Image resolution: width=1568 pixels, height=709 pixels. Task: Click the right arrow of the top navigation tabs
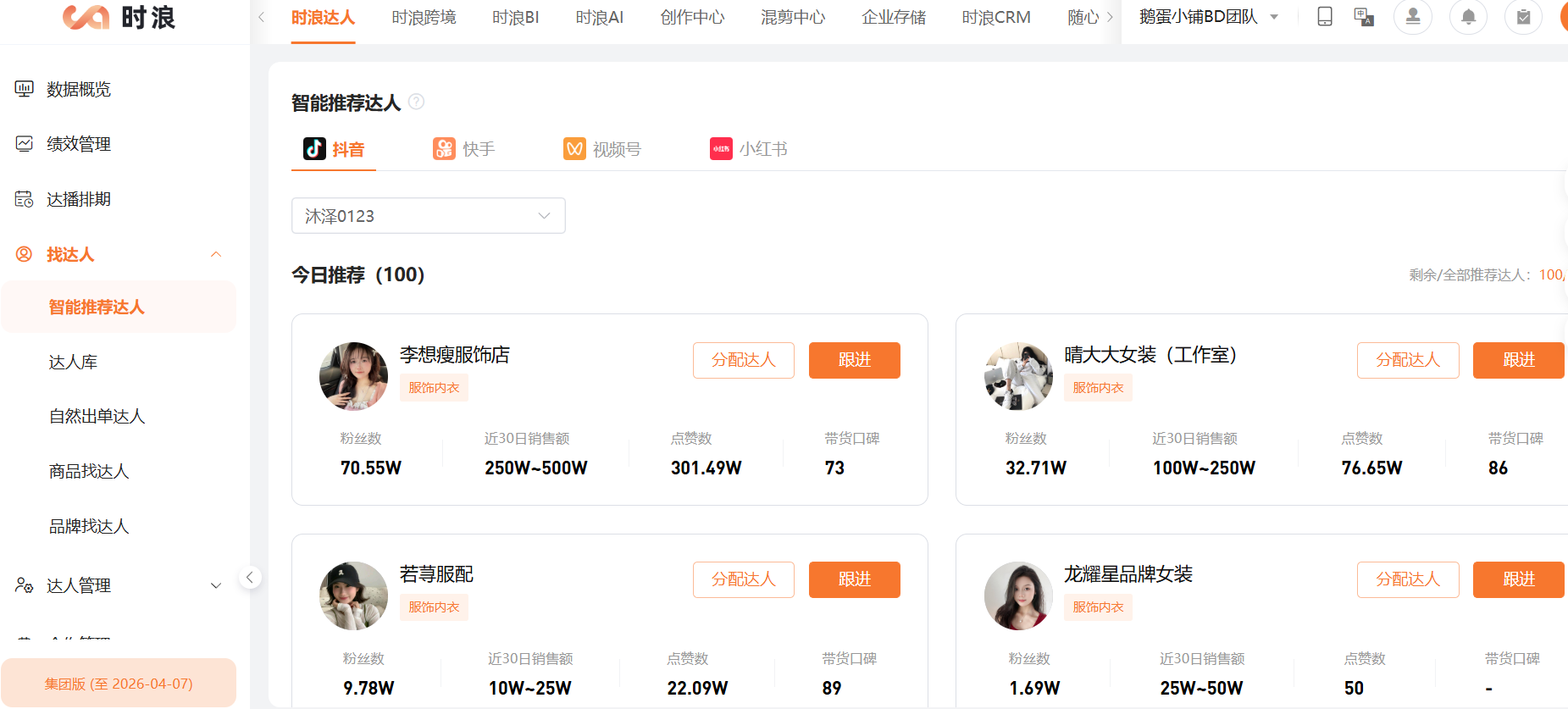point(1111,17)
